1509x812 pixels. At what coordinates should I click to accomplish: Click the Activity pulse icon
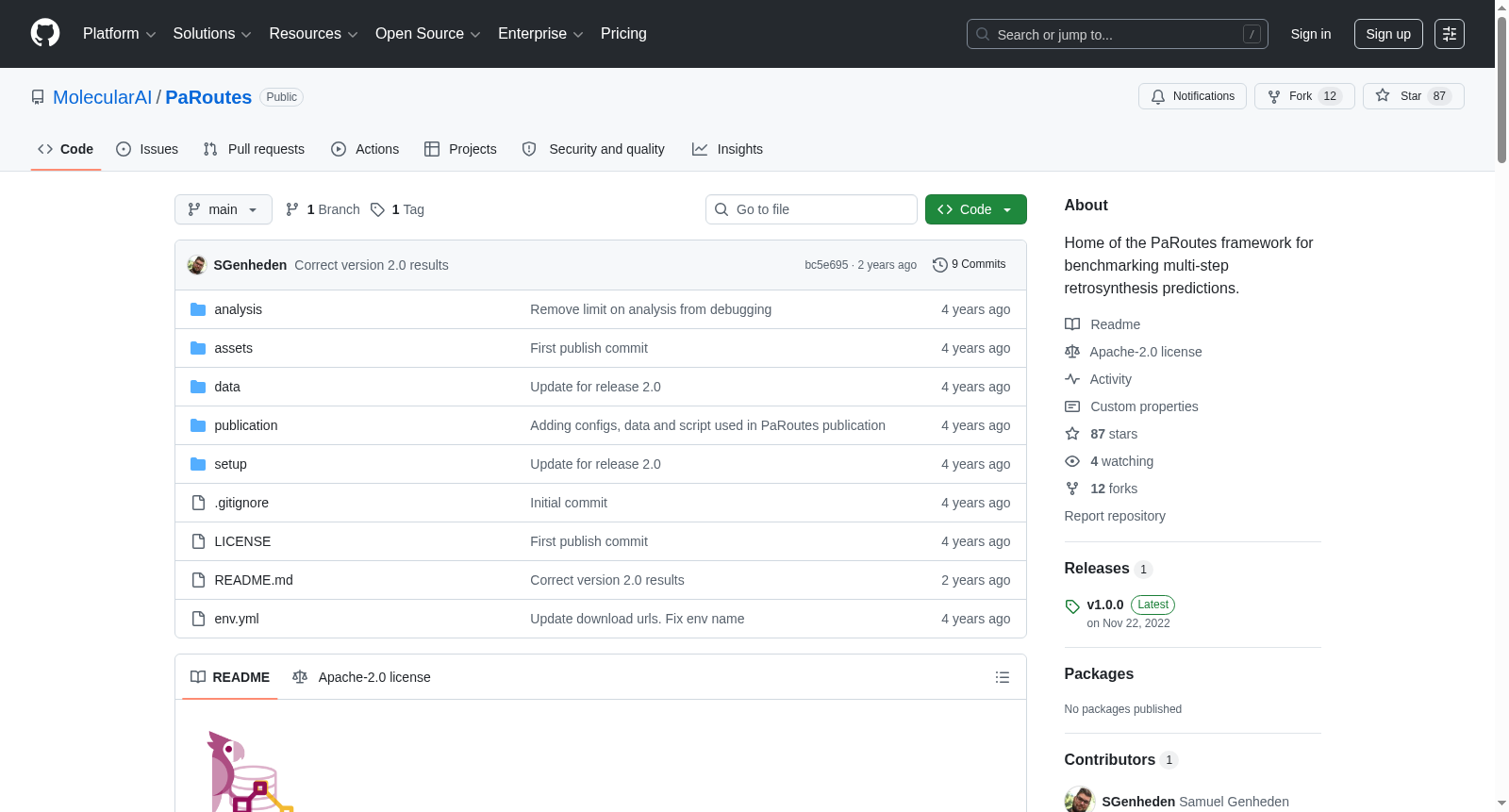[1072, 379]
